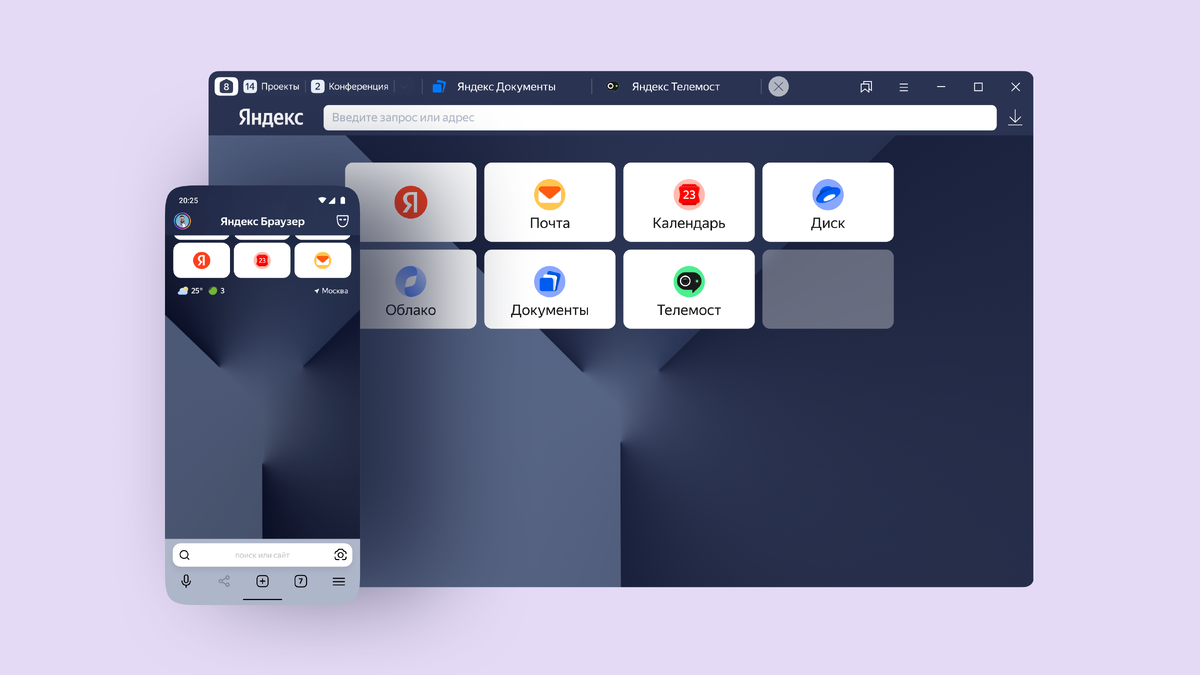Open the Календарь tile

[688, 202]
